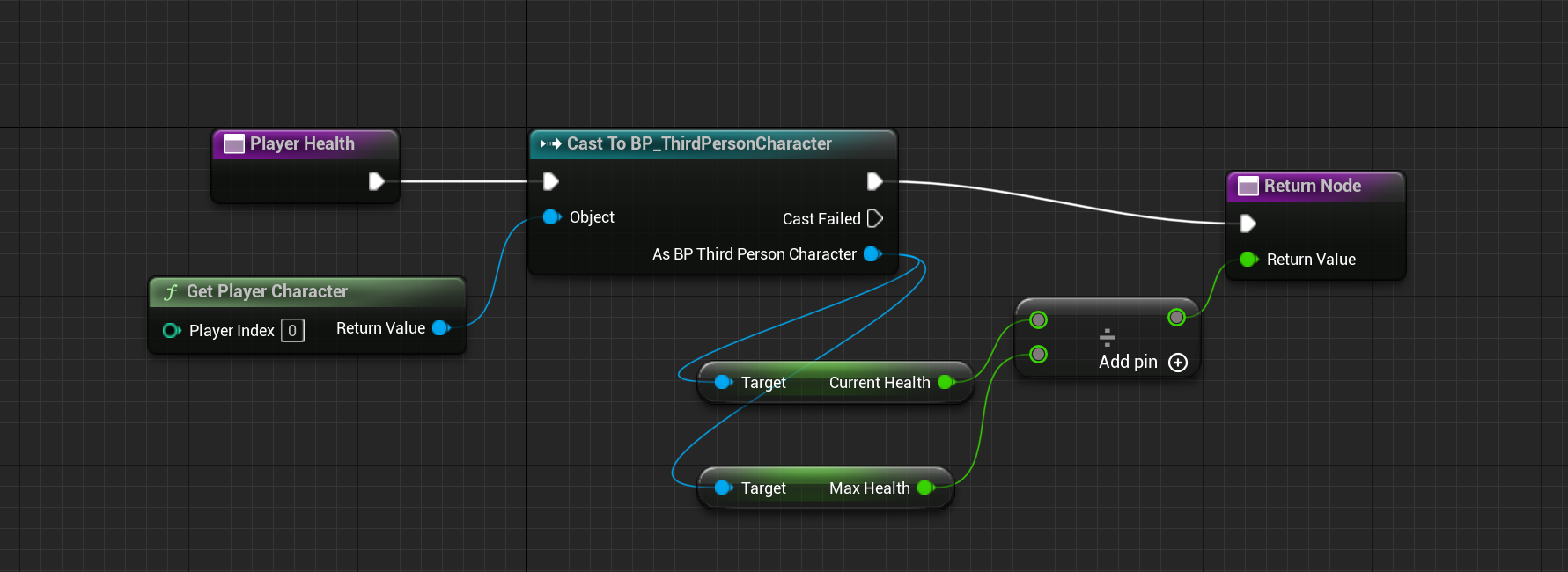The height and width of the screenshot is (572, 1568).
Task: Select the Return Node title
Action: pos(1313,186)
